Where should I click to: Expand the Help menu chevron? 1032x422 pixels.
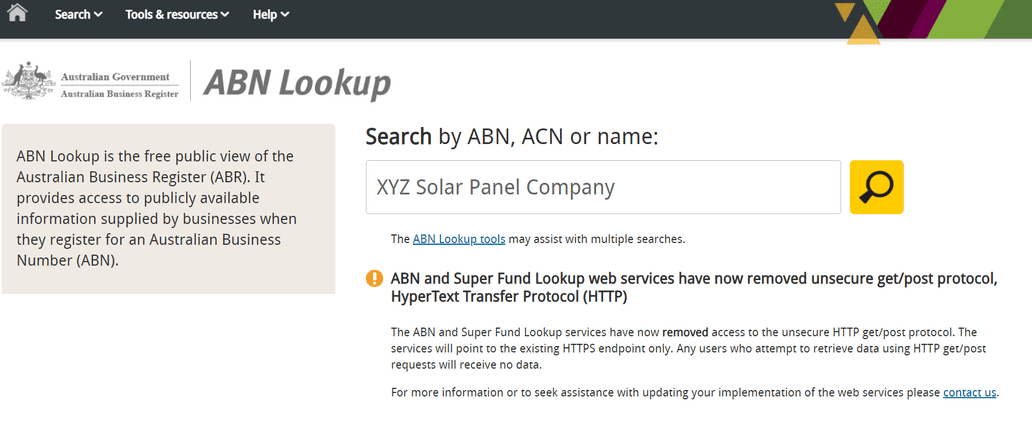tap(284, 14)
